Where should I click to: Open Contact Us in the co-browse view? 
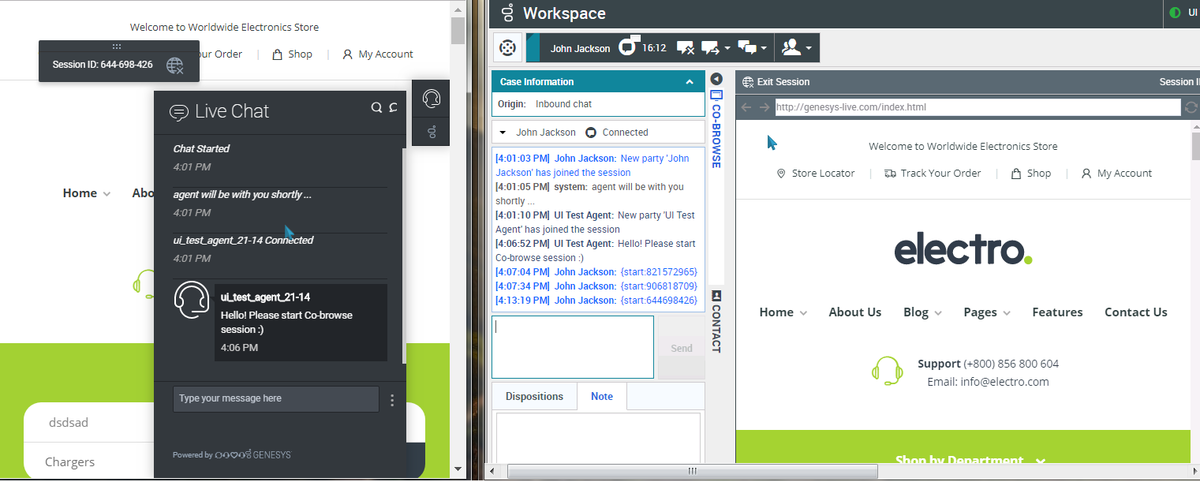[x=1135, y=312]
